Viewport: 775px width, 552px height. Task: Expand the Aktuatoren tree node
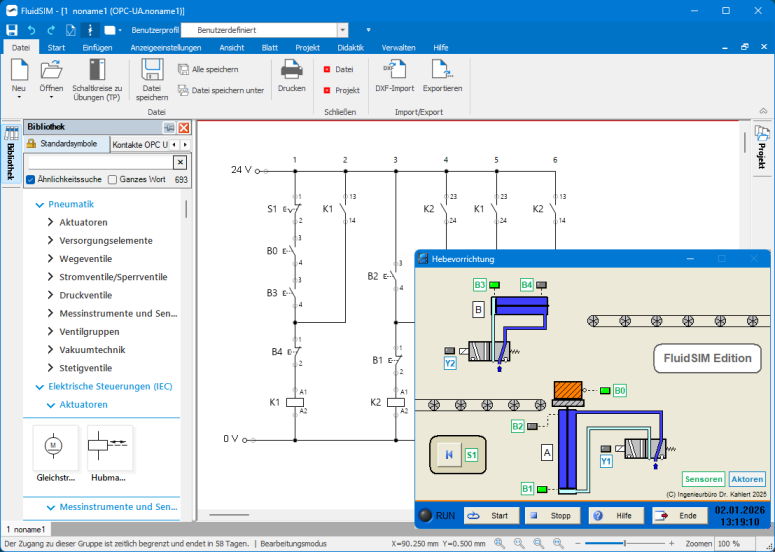click(x=51, y=222)
